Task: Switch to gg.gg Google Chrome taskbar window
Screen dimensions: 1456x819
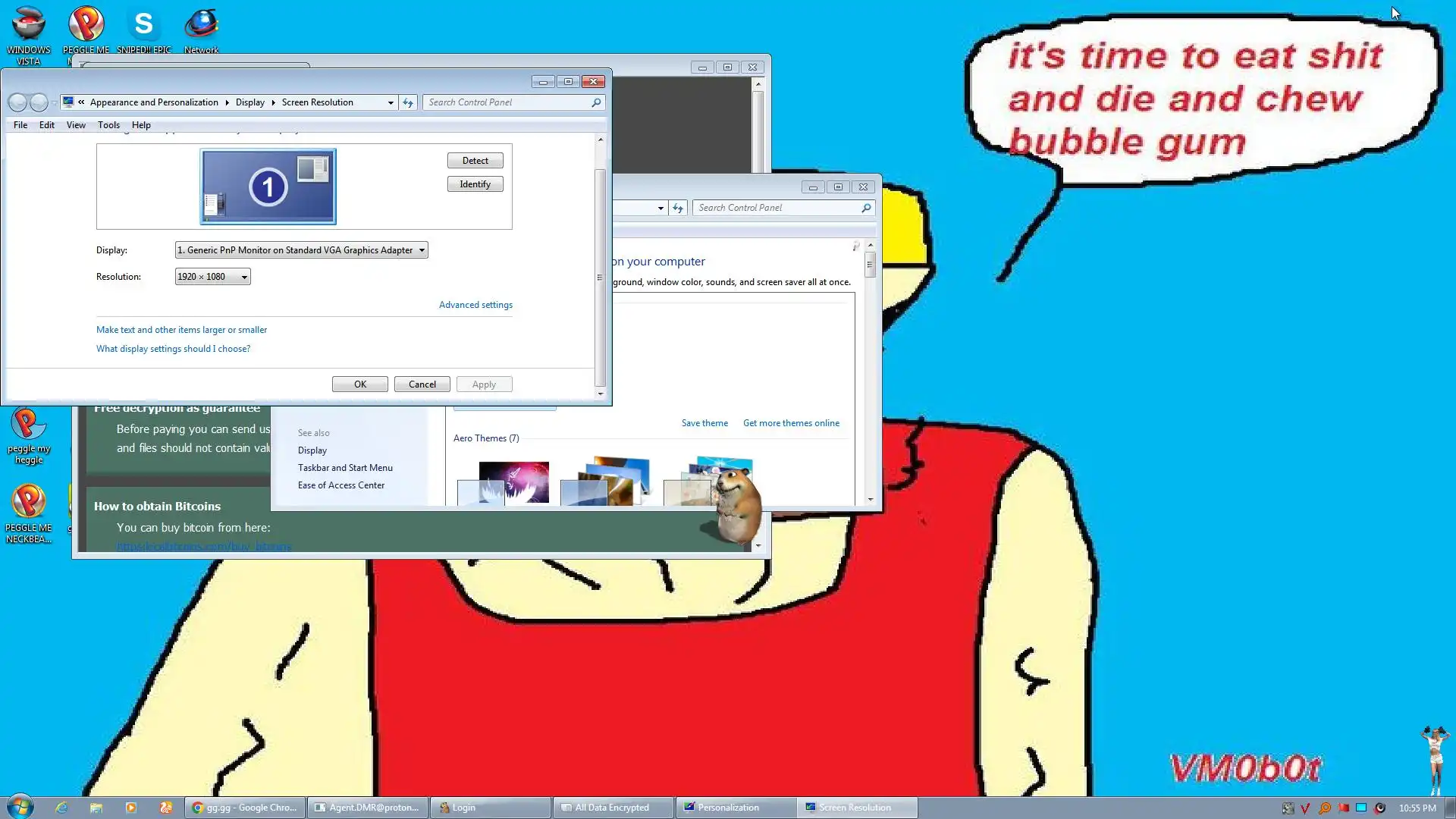Action: coord(245,808)
